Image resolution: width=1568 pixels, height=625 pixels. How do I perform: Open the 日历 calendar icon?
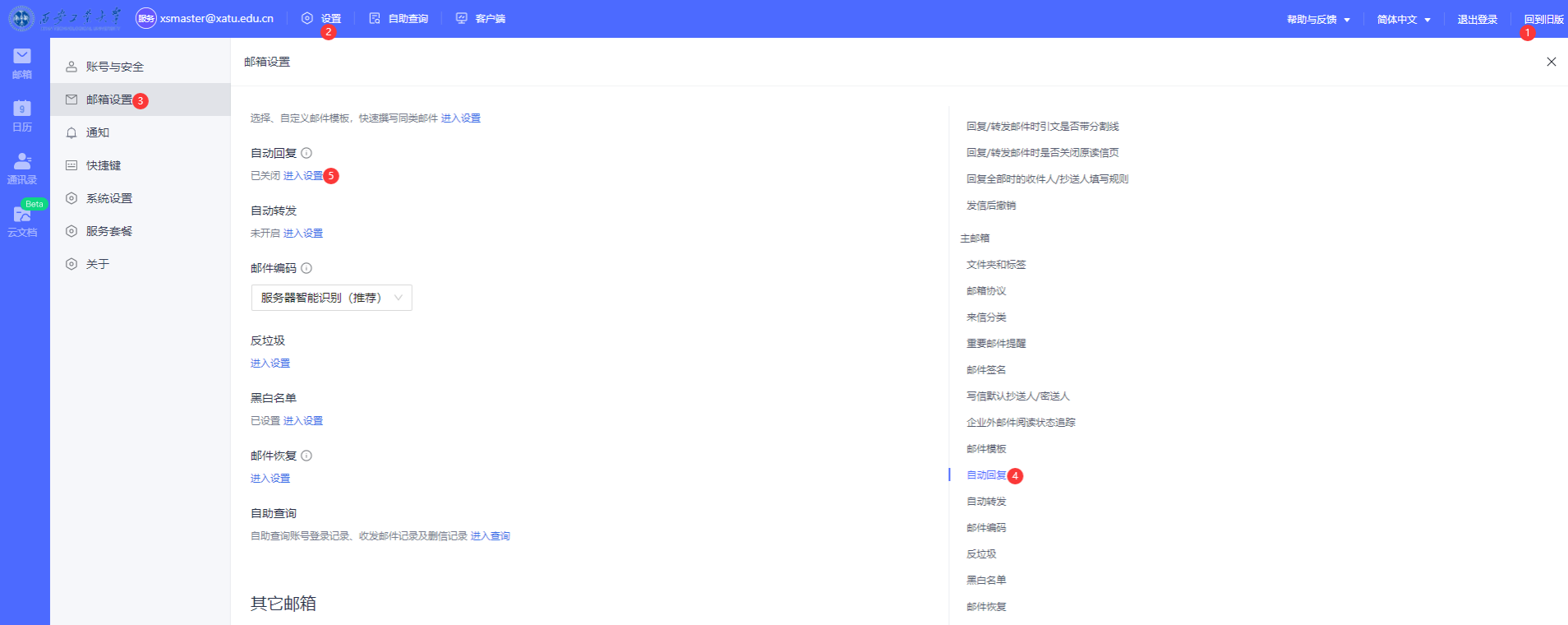coord(22,115)
